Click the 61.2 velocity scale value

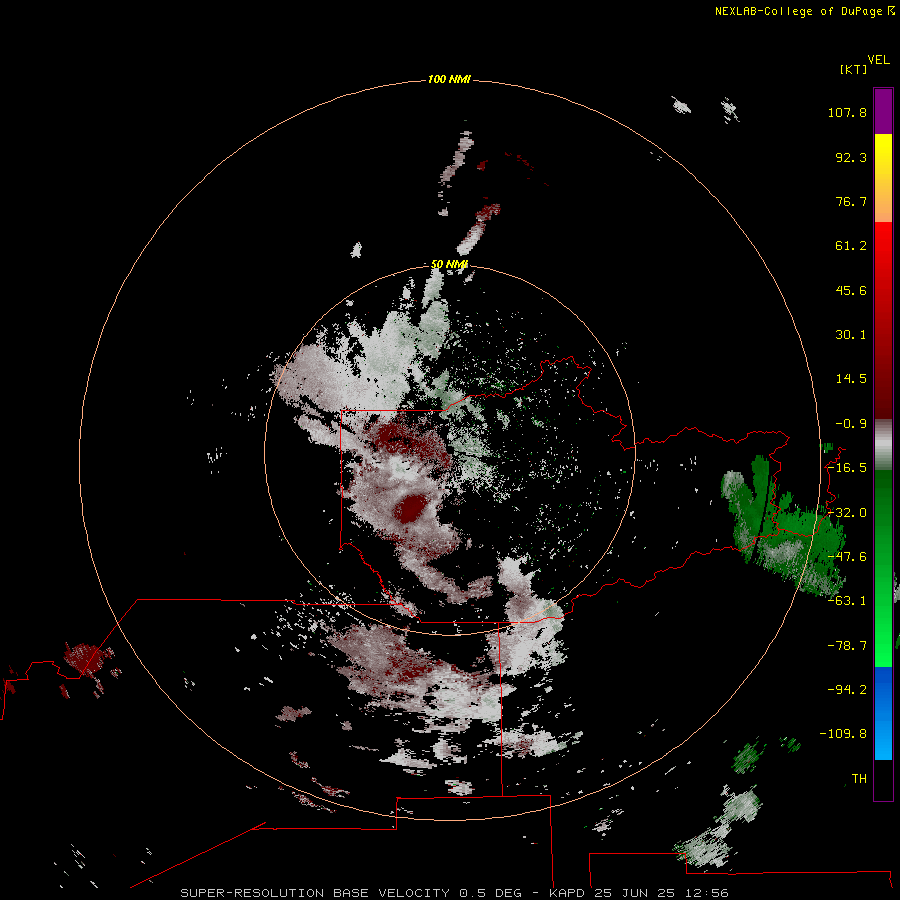coord(851,246)
